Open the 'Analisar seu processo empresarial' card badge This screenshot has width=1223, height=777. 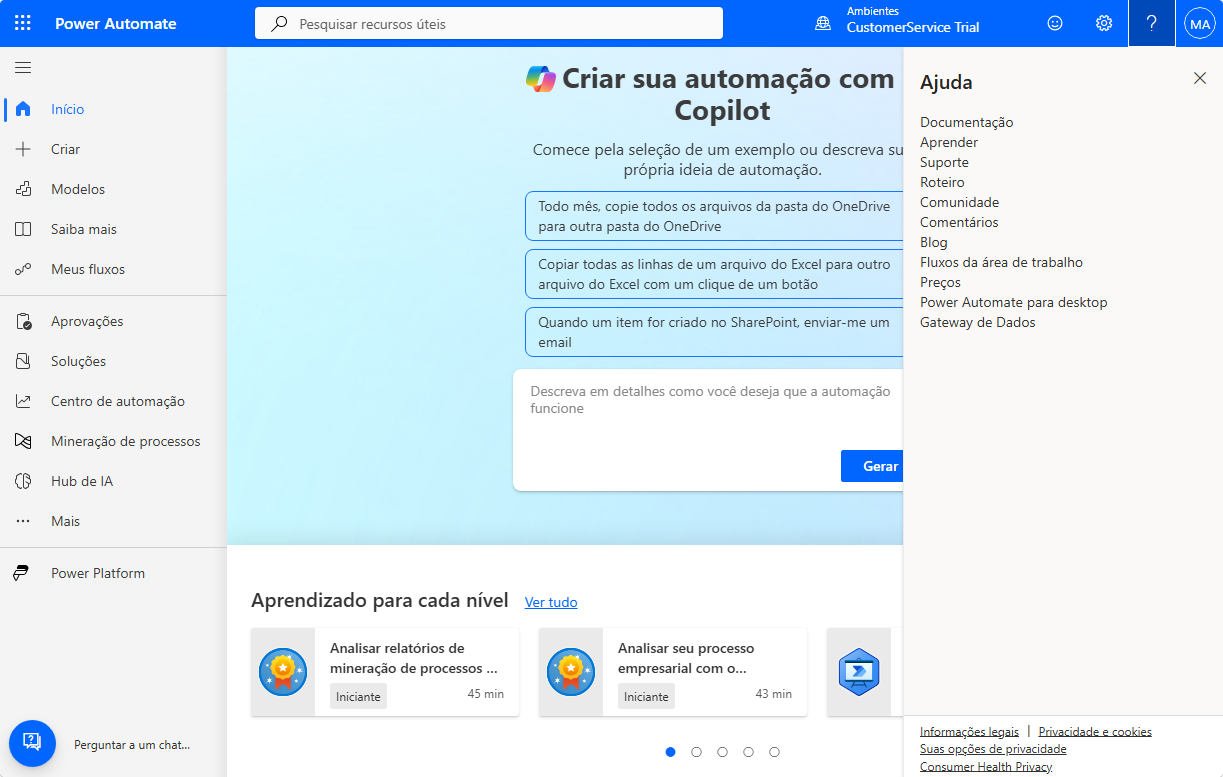(571, 672)
